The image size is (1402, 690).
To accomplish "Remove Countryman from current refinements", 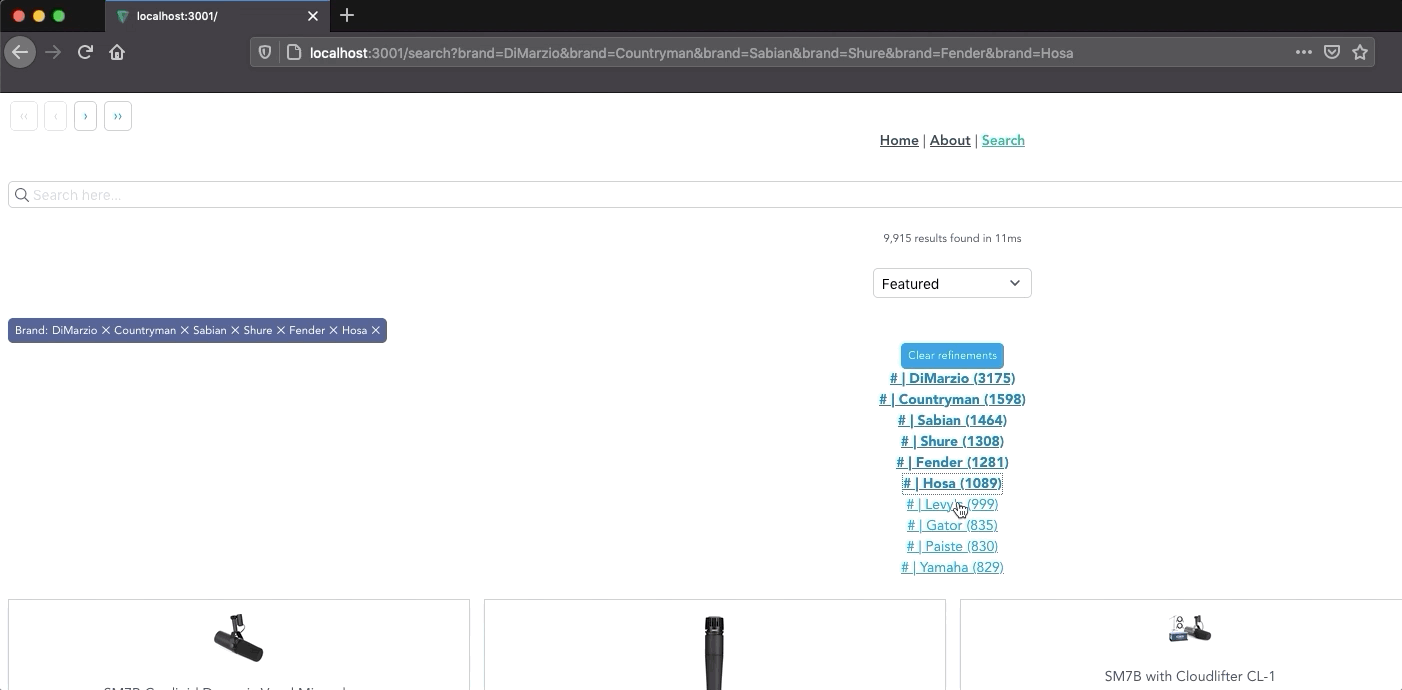I will (184, 330).
